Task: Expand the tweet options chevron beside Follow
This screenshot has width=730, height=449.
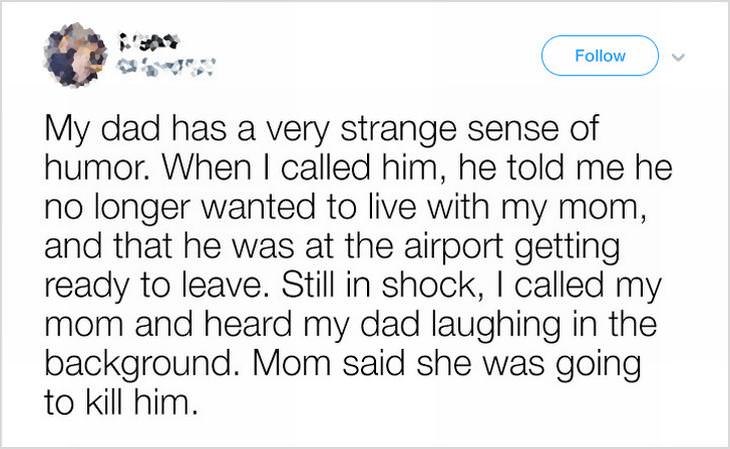Action: click(680, 57)
